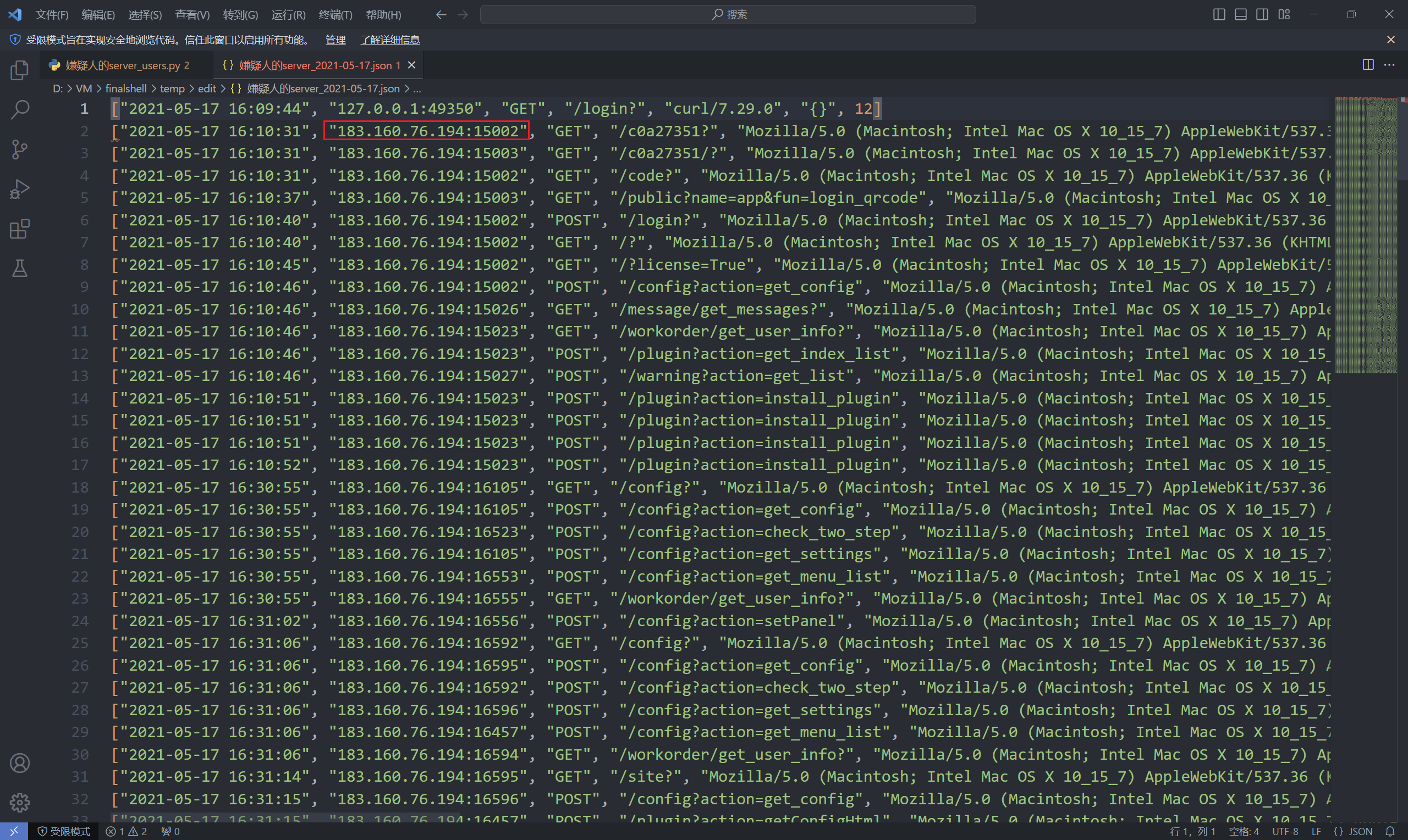This screenshot has width=1408, height=840.
Task: Go back with the left arrow
Action: [441, 15]
